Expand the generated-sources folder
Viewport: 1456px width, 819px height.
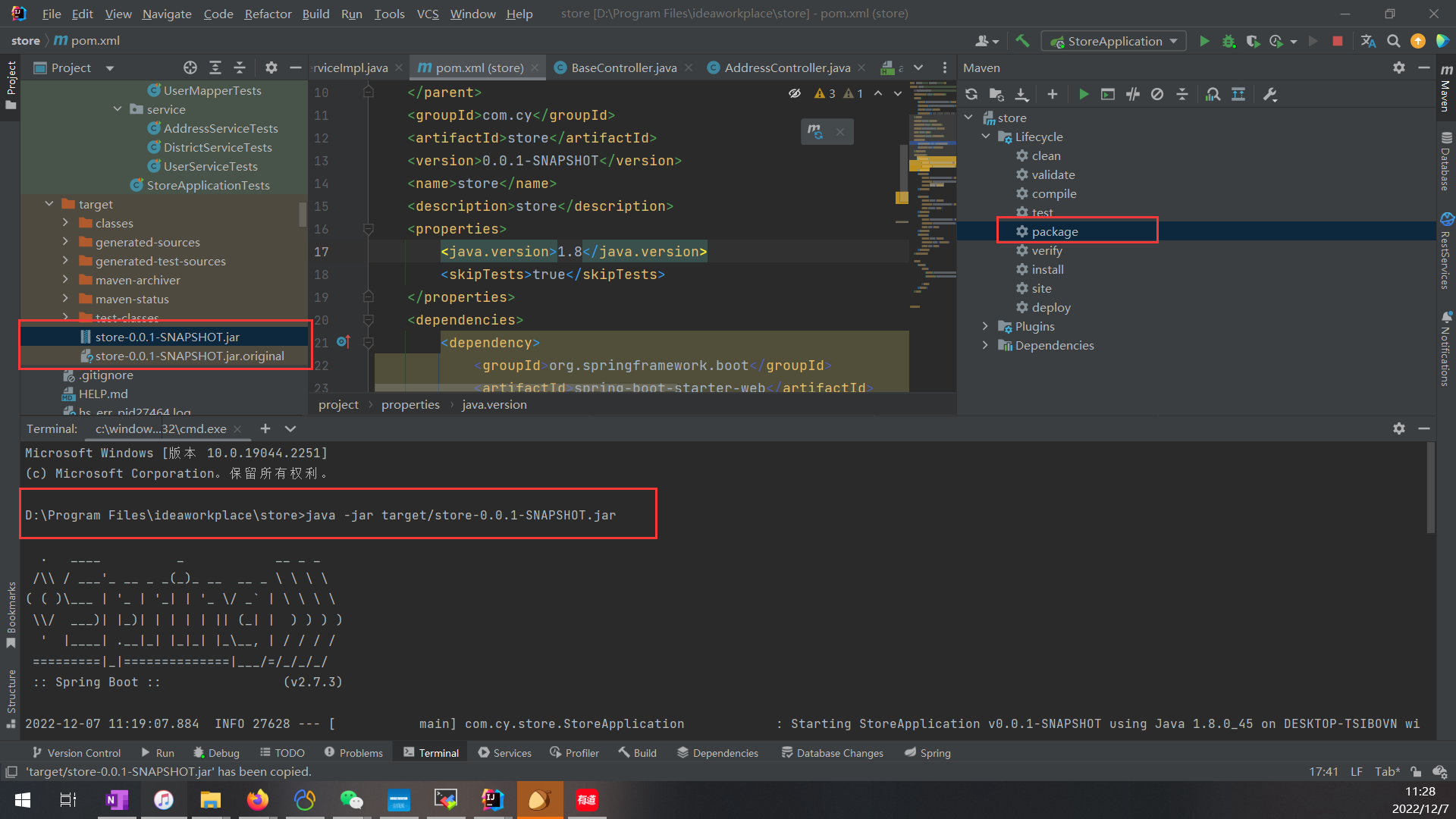click(x=65, y=242)
